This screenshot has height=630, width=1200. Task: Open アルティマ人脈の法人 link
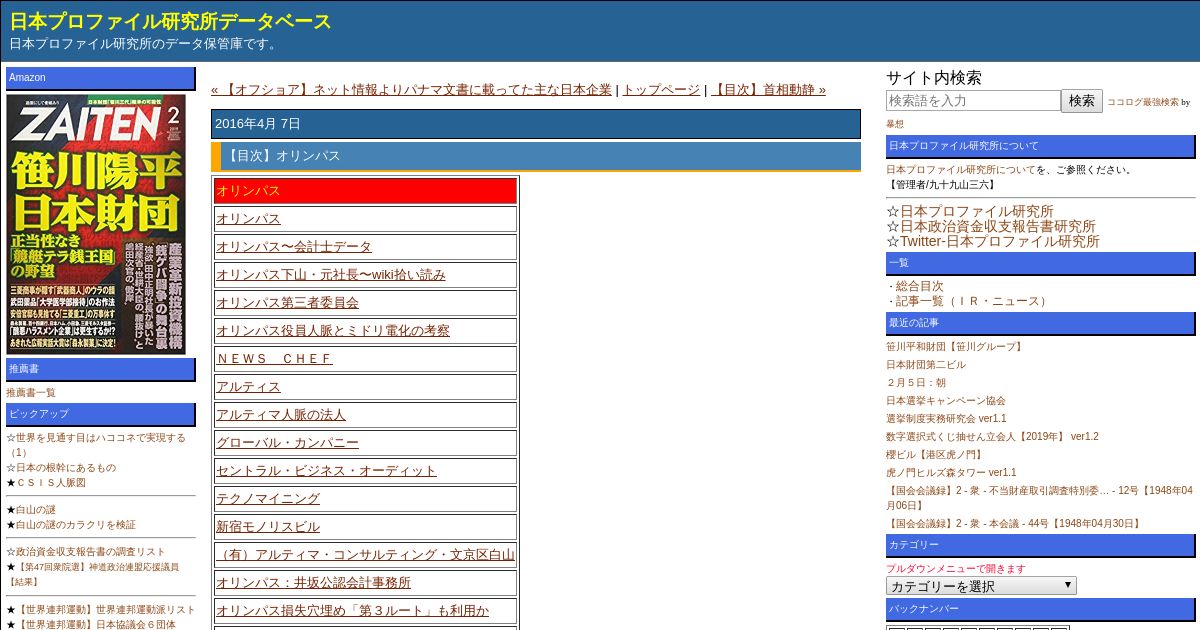pos(281,415)
